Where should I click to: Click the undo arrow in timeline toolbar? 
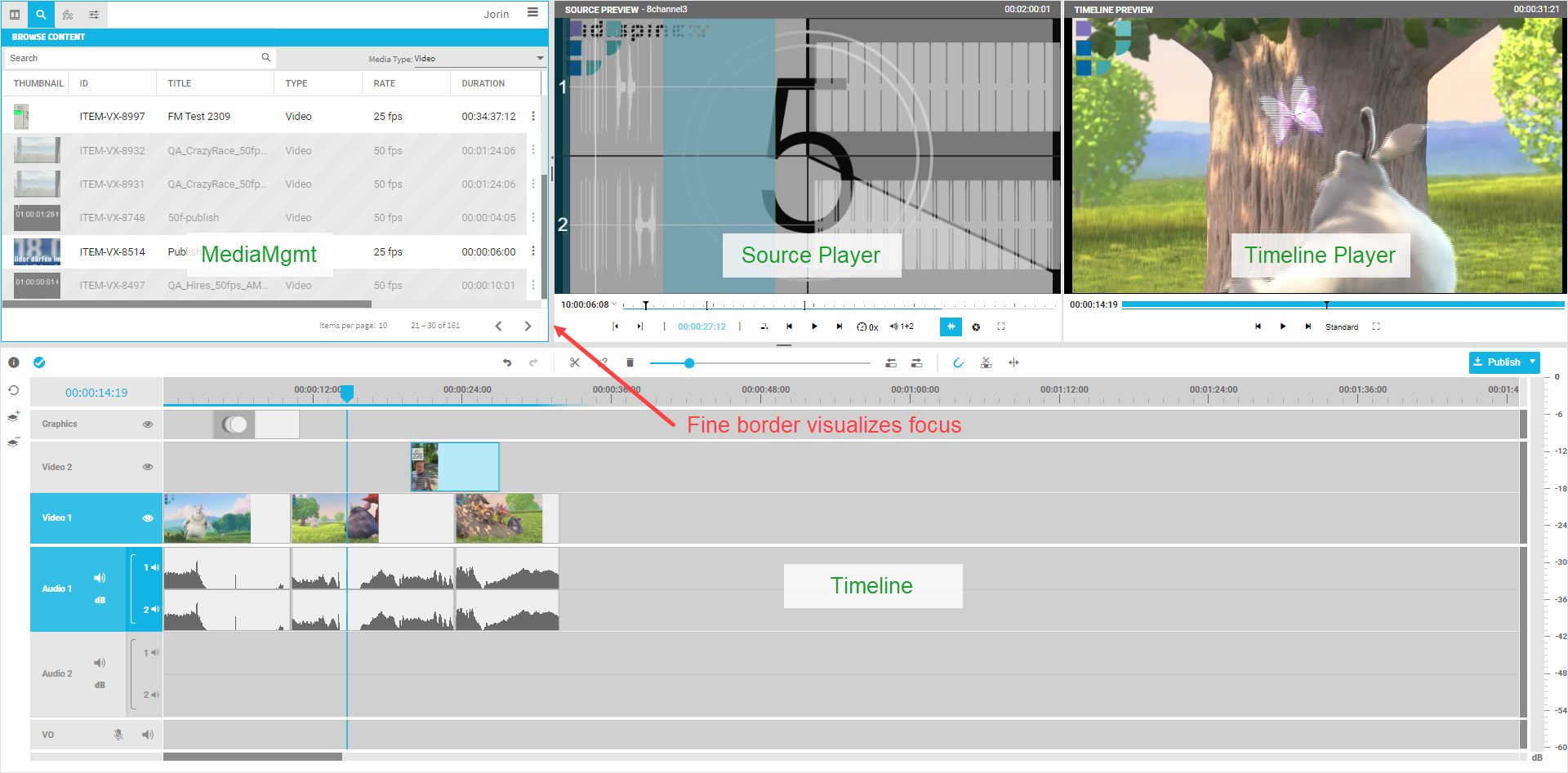pyautogui.click(x=507, y=362)
